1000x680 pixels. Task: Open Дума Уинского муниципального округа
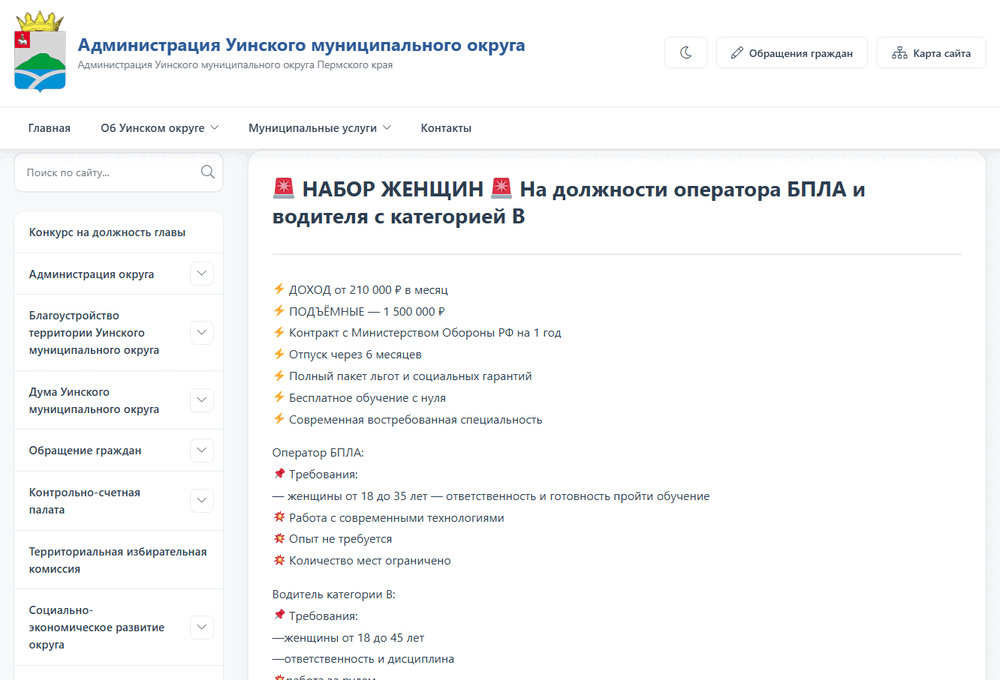pos(94,401)
